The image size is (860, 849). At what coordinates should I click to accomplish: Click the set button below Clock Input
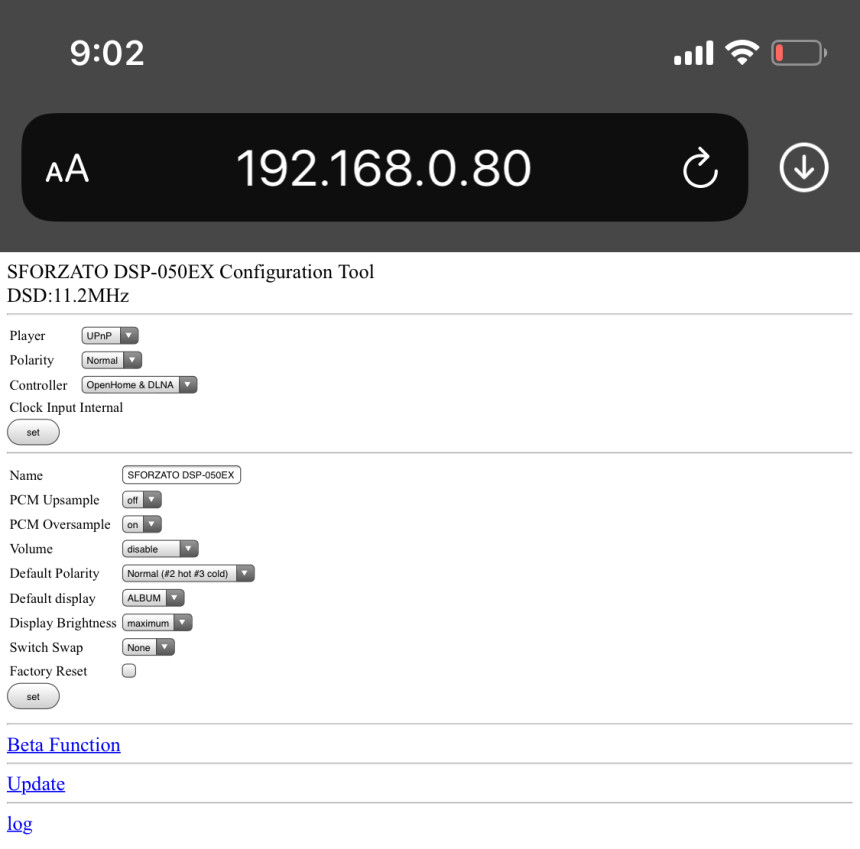[33, 432]
